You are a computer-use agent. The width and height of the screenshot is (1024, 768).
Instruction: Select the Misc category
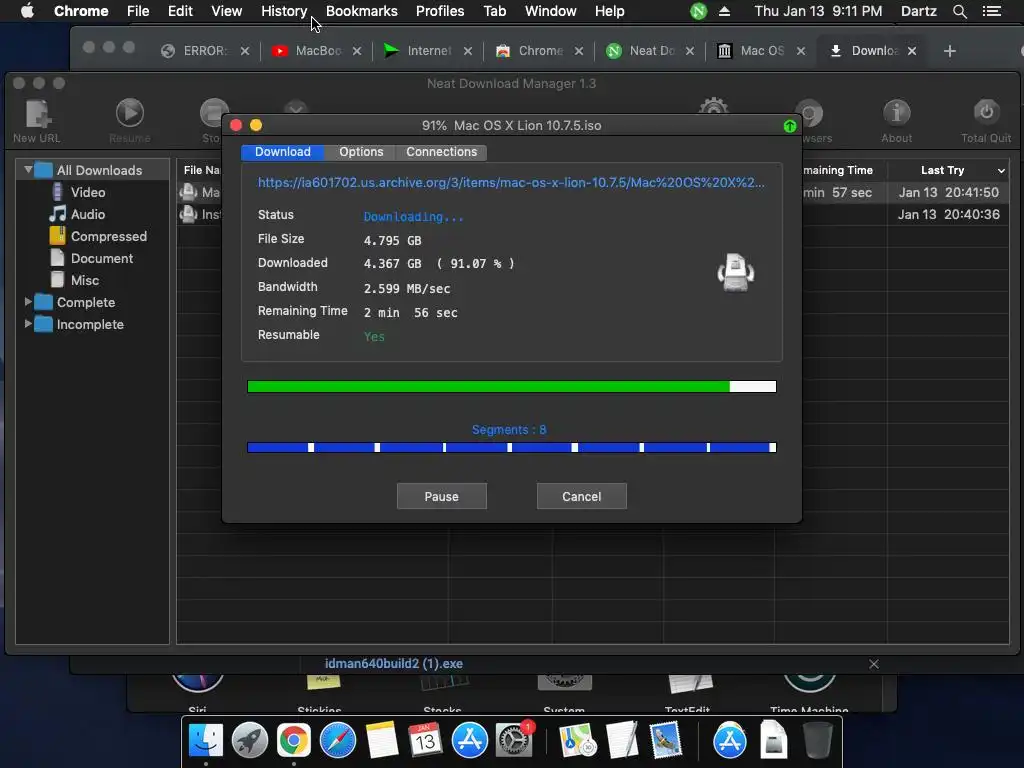click(x=85, y=280)
